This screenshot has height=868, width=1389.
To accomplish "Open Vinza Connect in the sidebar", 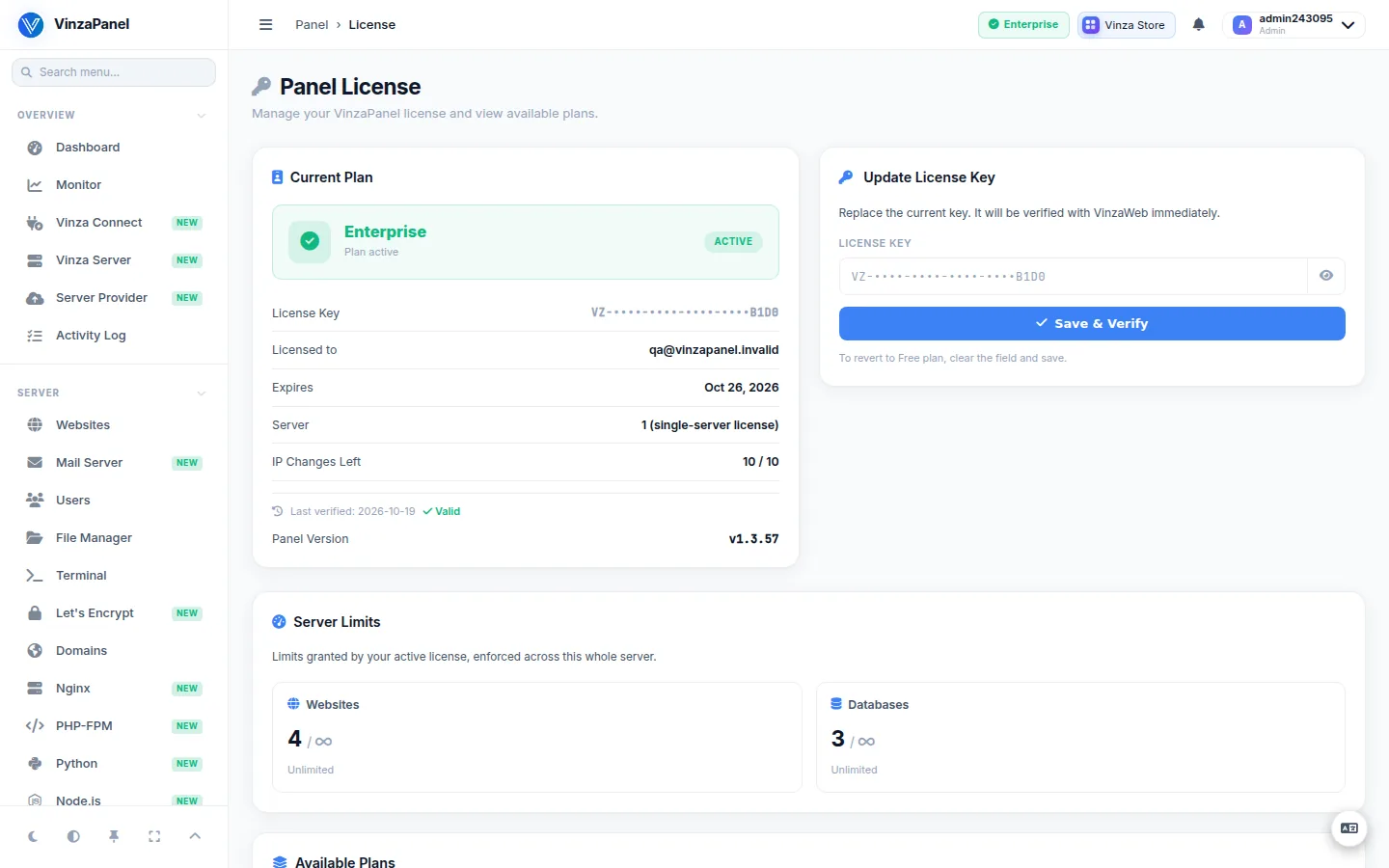I will point(114,223).
